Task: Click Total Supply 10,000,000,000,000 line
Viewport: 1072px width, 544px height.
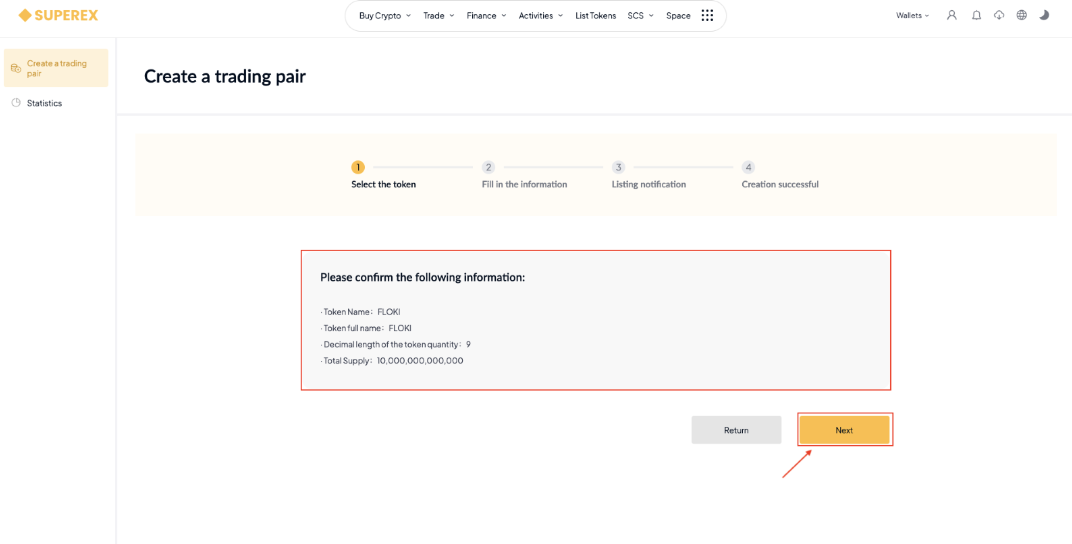Action: (x=392, y=361)
